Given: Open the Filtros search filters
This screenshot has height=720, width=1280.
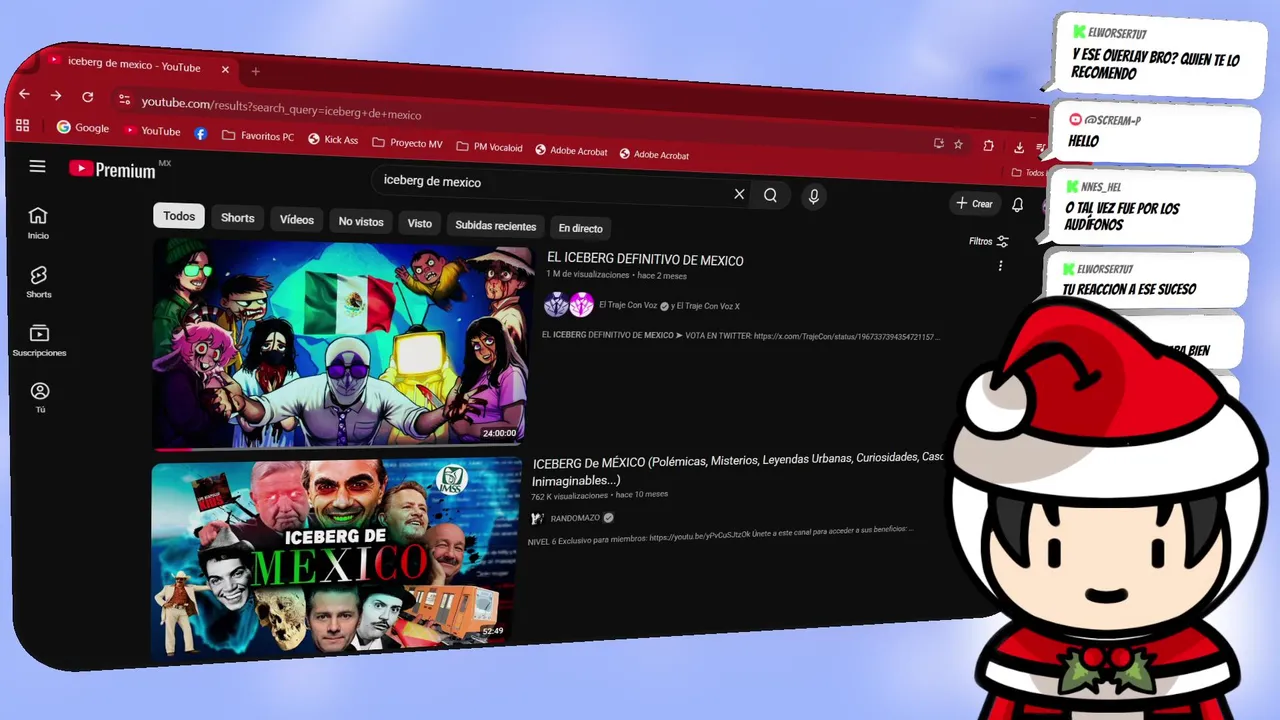Looking at the screenshot, I should [989, 241].
